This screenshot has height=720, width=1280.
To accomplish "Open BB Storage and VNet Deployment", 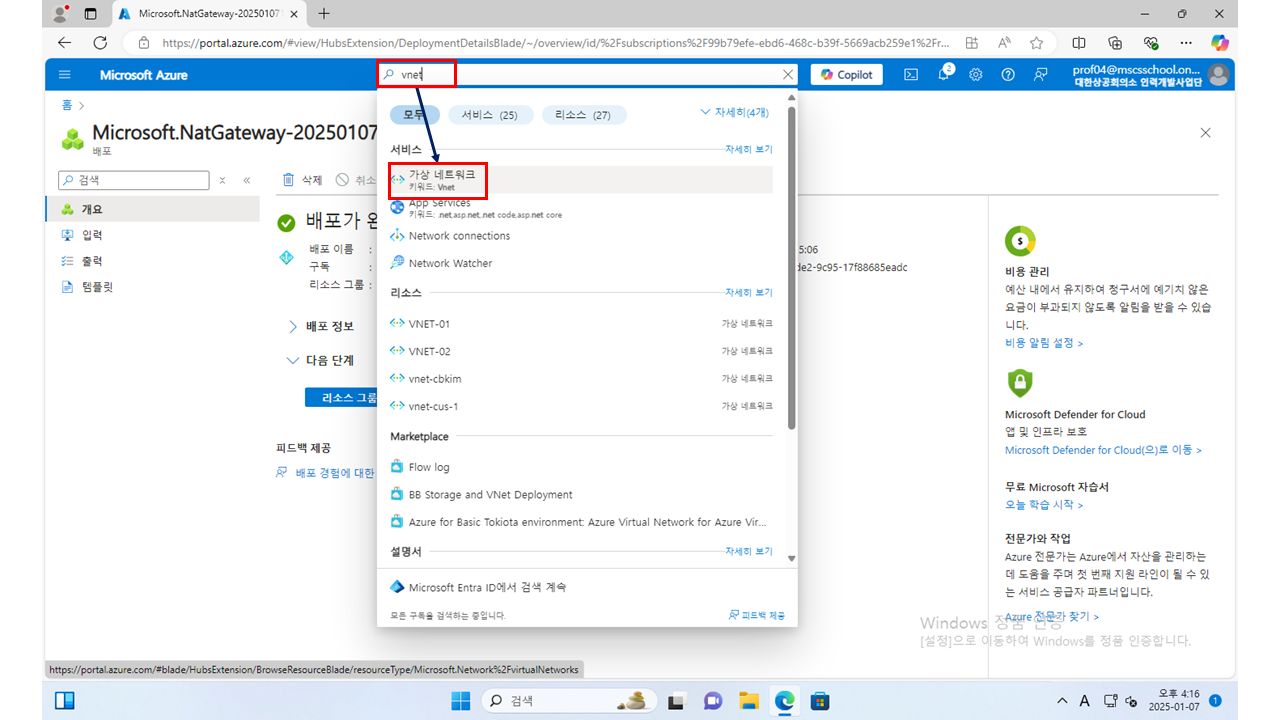I will coord(581,495).
